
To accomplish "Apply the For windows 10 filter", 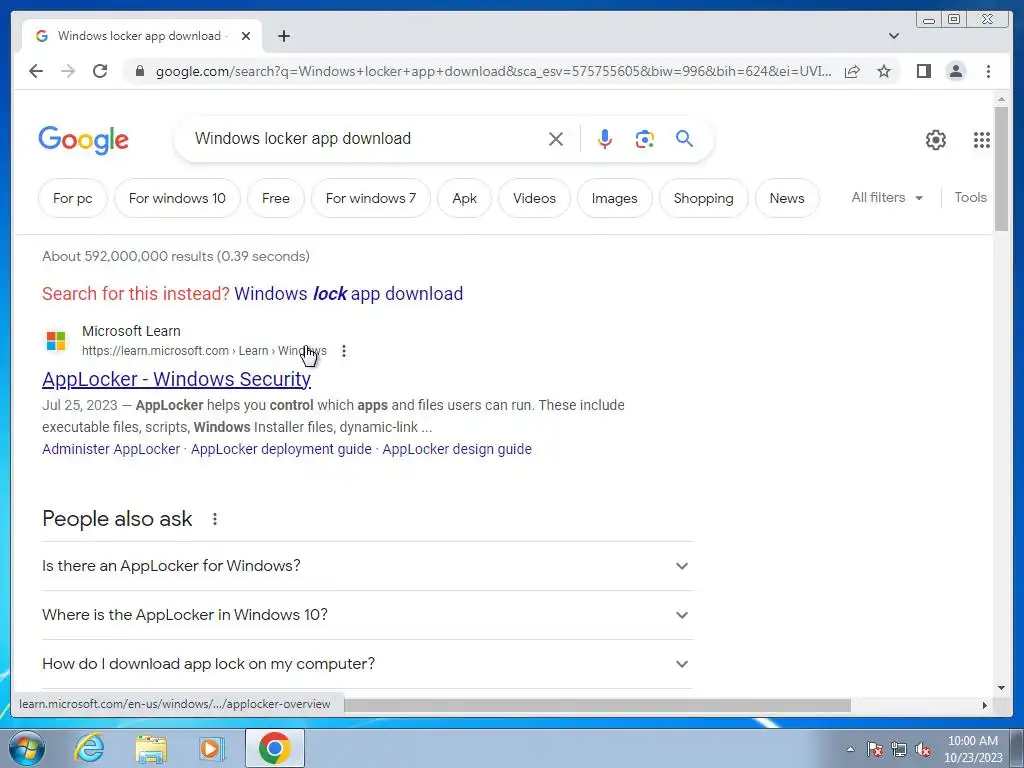I will tap(177, 198).
